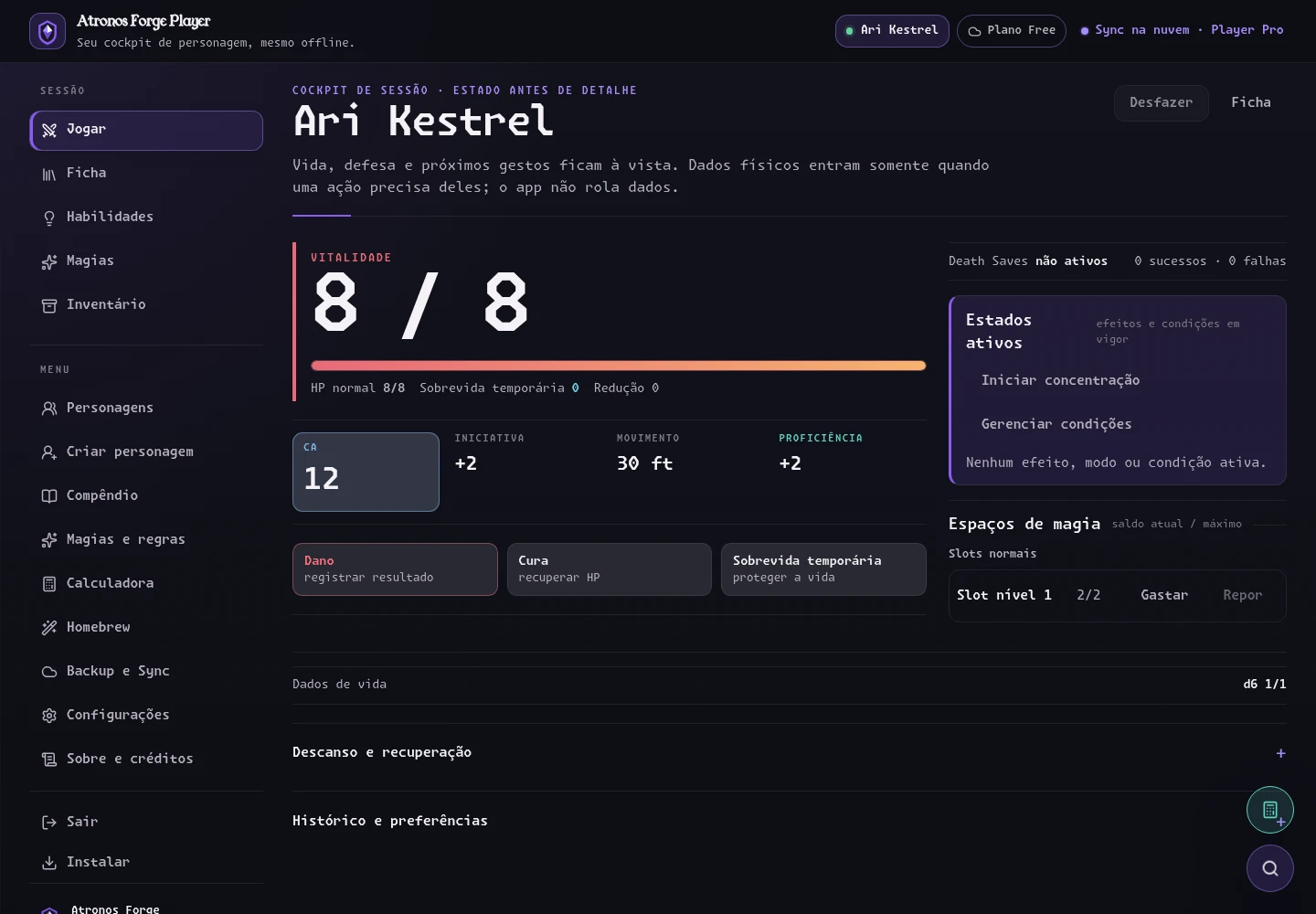1316x914 pixels.
Task: Click Gastar on Slot nível 1
Action: coord(1164,596)
